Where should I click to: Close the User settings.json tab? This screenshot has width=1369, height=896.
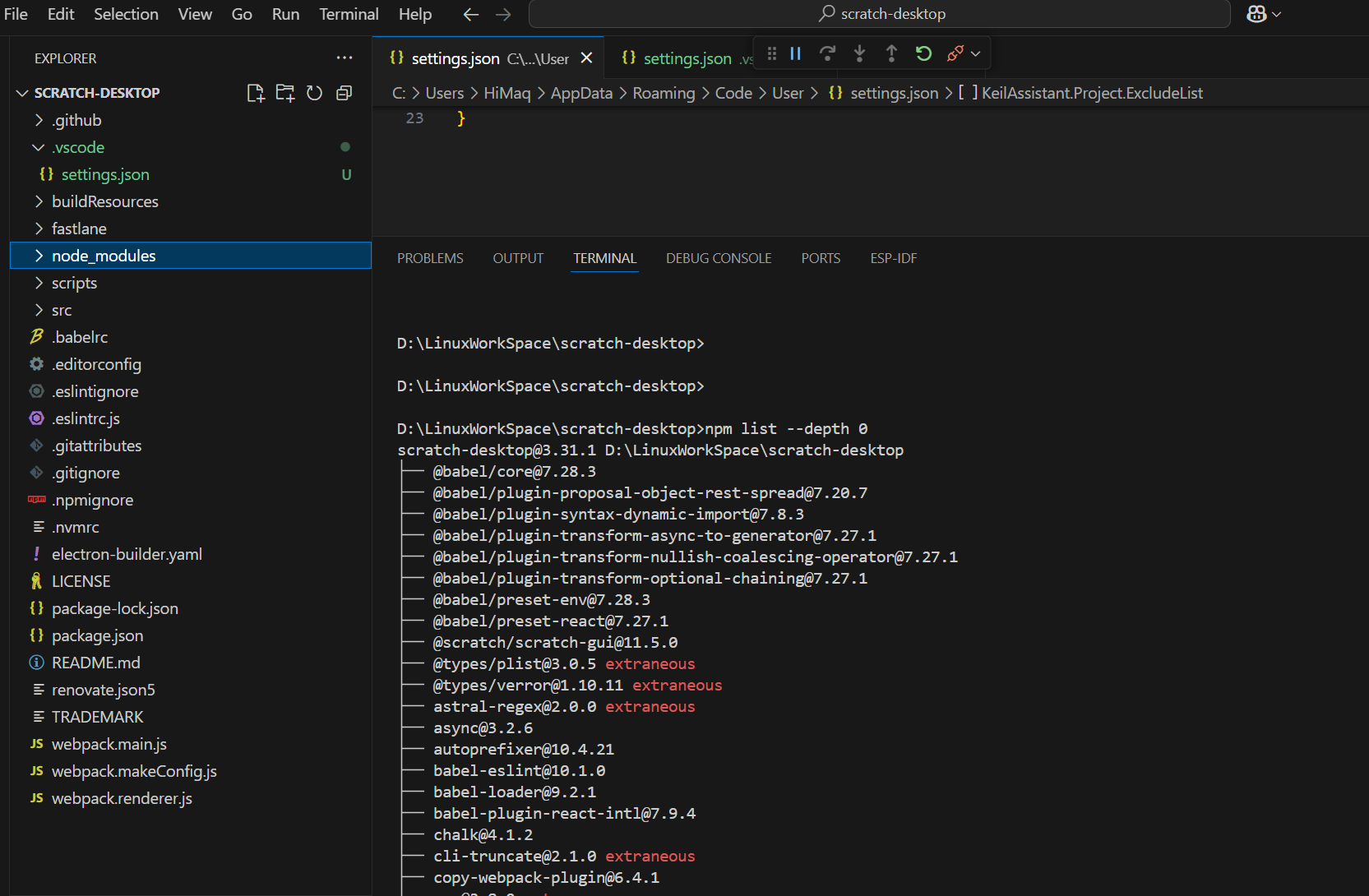586,58
